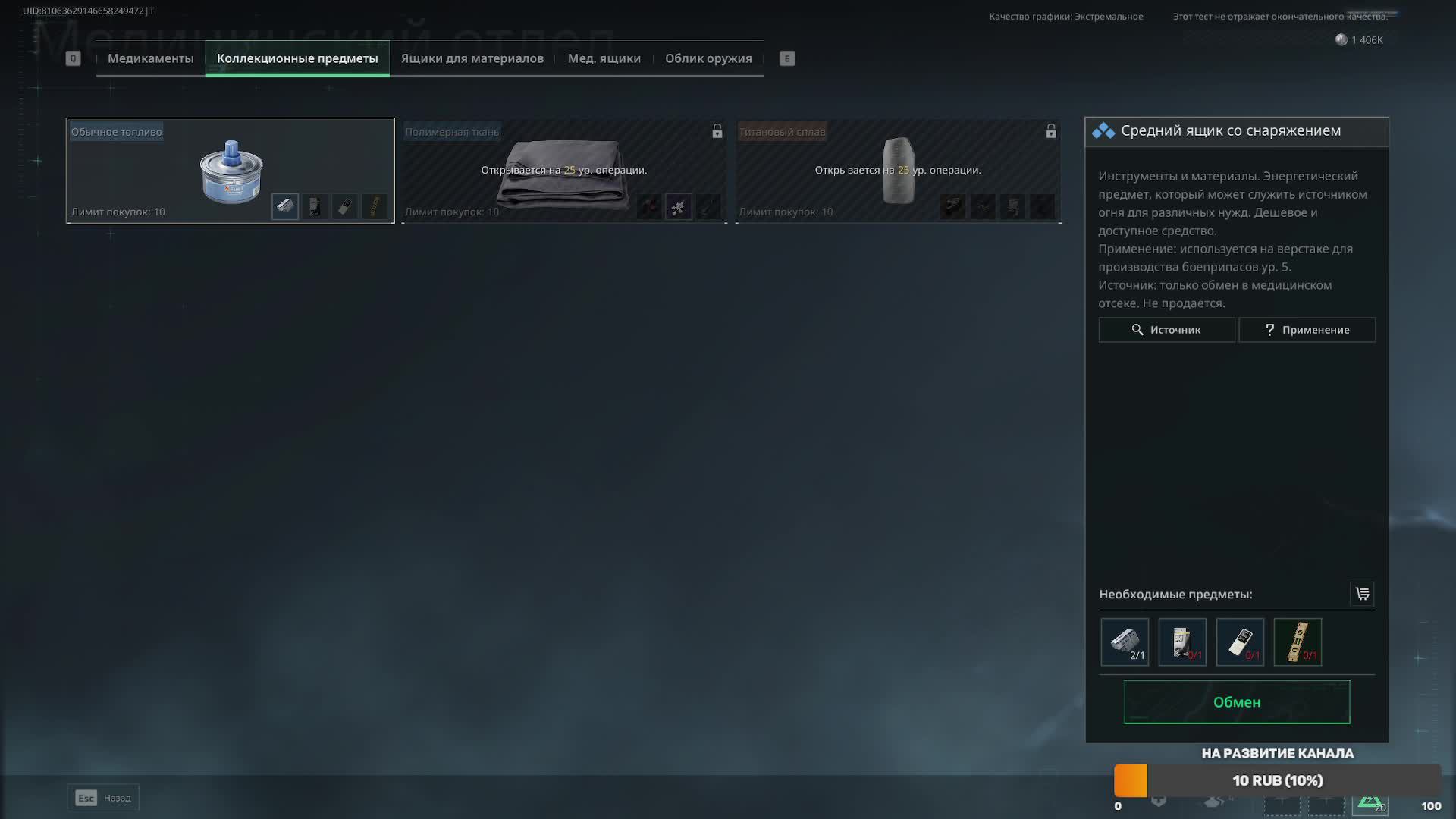Click the Применение button
1456x819 pixels.
click(1307, 330)
